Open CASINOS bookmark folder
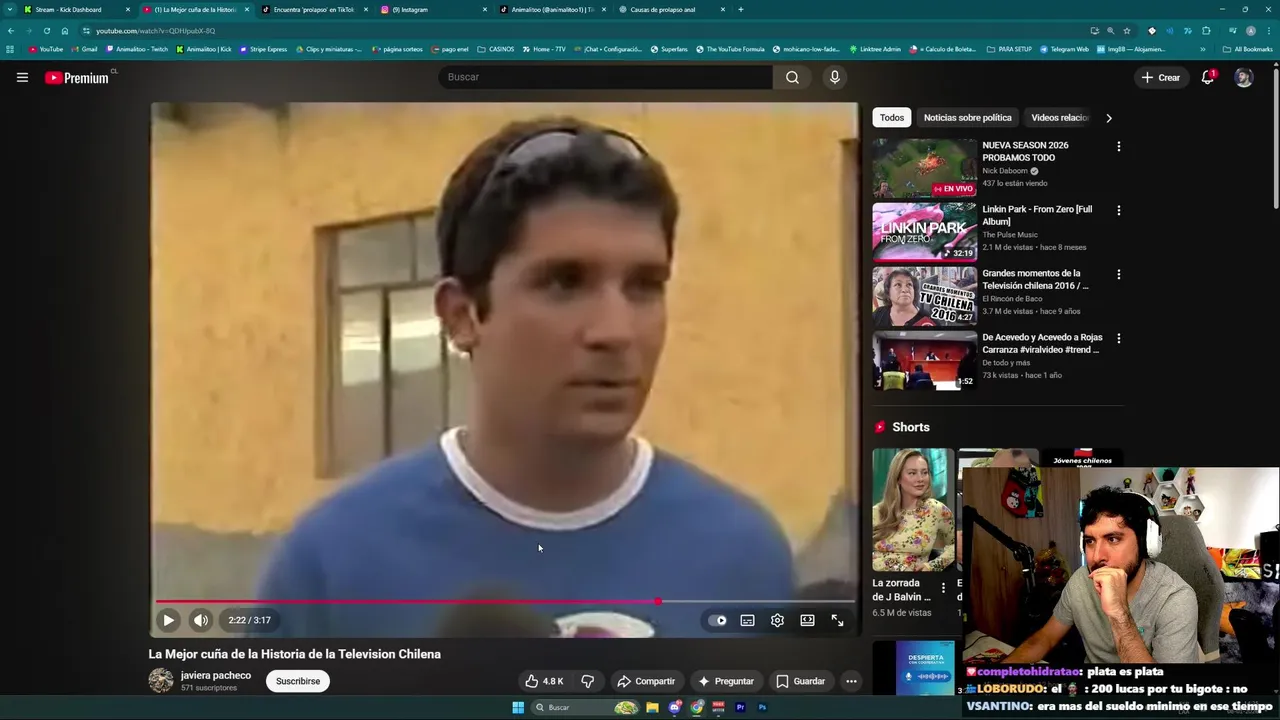The height and width of the screenshot is (720, 1280). tap(496, 49)
